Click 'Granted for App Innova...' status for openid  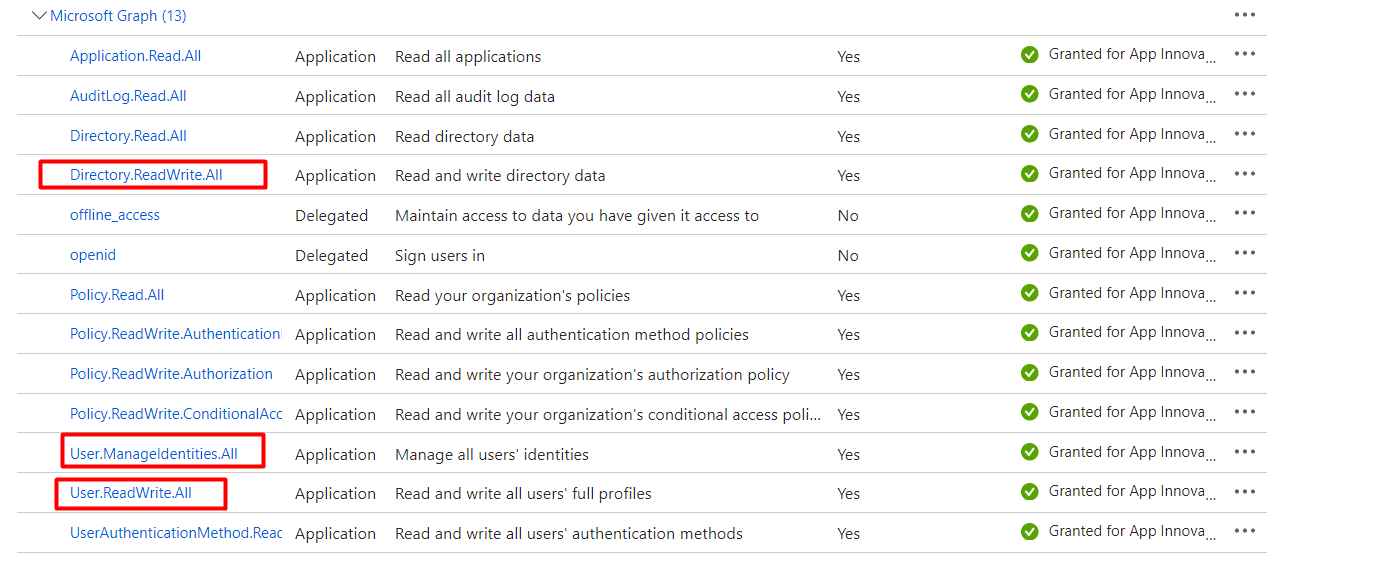click(1131, 254)
